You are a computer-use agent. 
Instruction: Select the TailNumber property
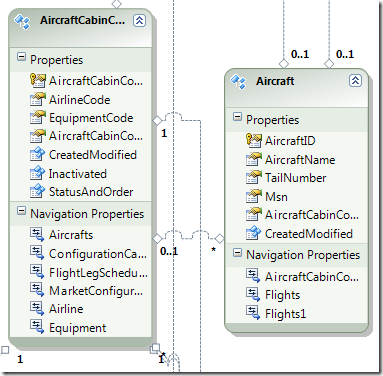[296, 178]
